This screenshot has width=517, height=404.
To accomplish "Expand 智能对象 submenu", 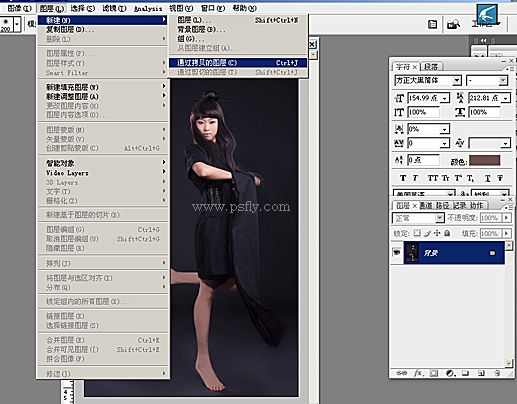I will click(103, 163).
